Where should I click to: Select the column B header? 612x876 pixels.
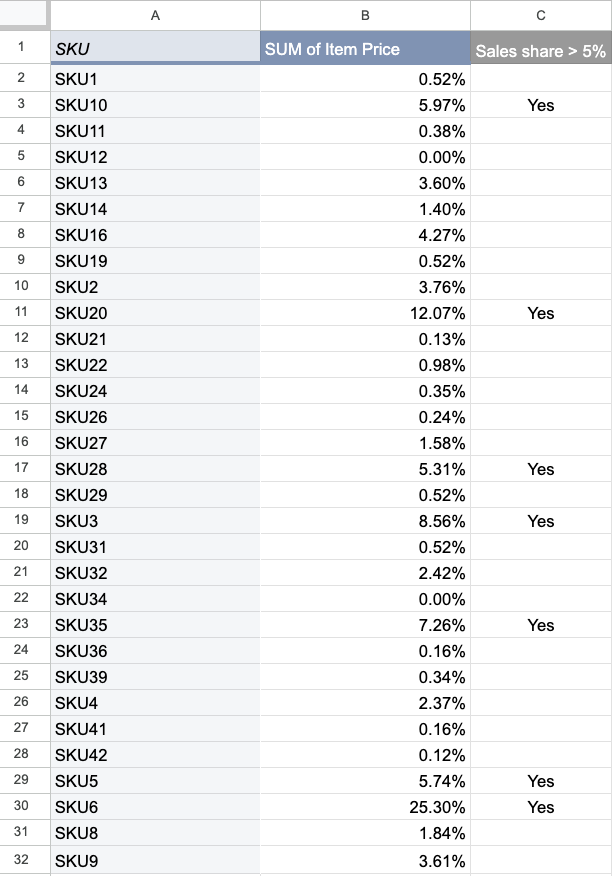coord(365,16)
